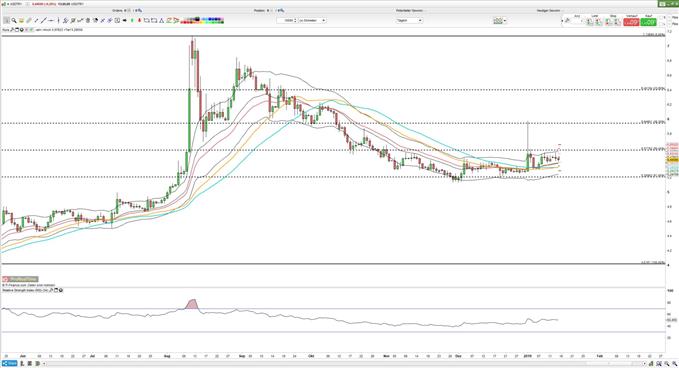The height and width of the screenshot is (368, 679).
Task: Click the second Limit order icon
Action: (598, 22)
